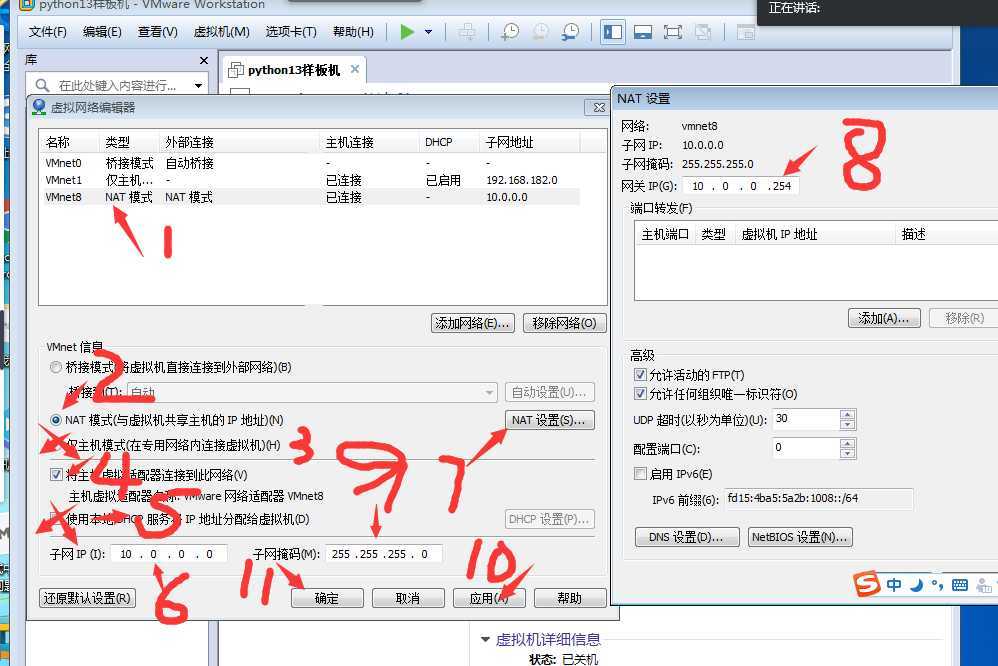Viewport: 998px width, 666px height.
Task: Click the full screen mode toolbar icon
Action: [673, 32]
